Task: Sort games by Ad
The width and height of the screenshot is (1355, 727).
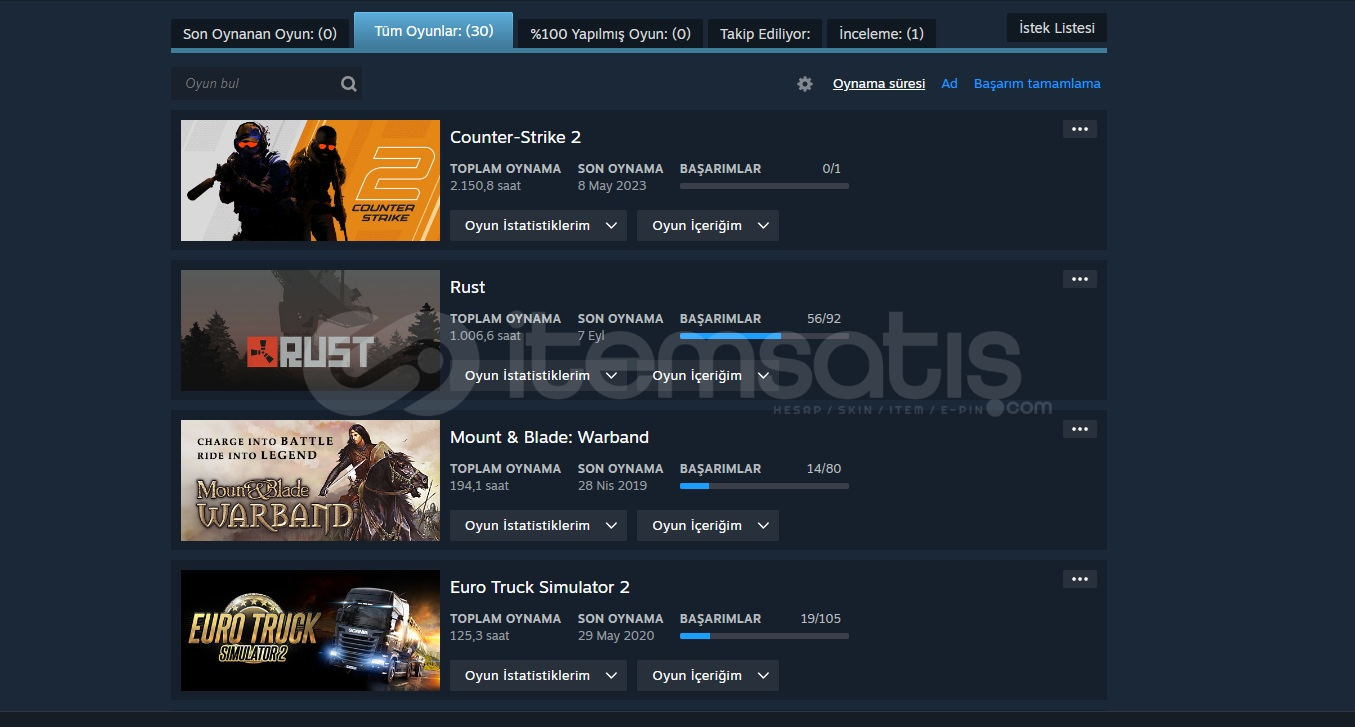Action: tap(950, 84)
